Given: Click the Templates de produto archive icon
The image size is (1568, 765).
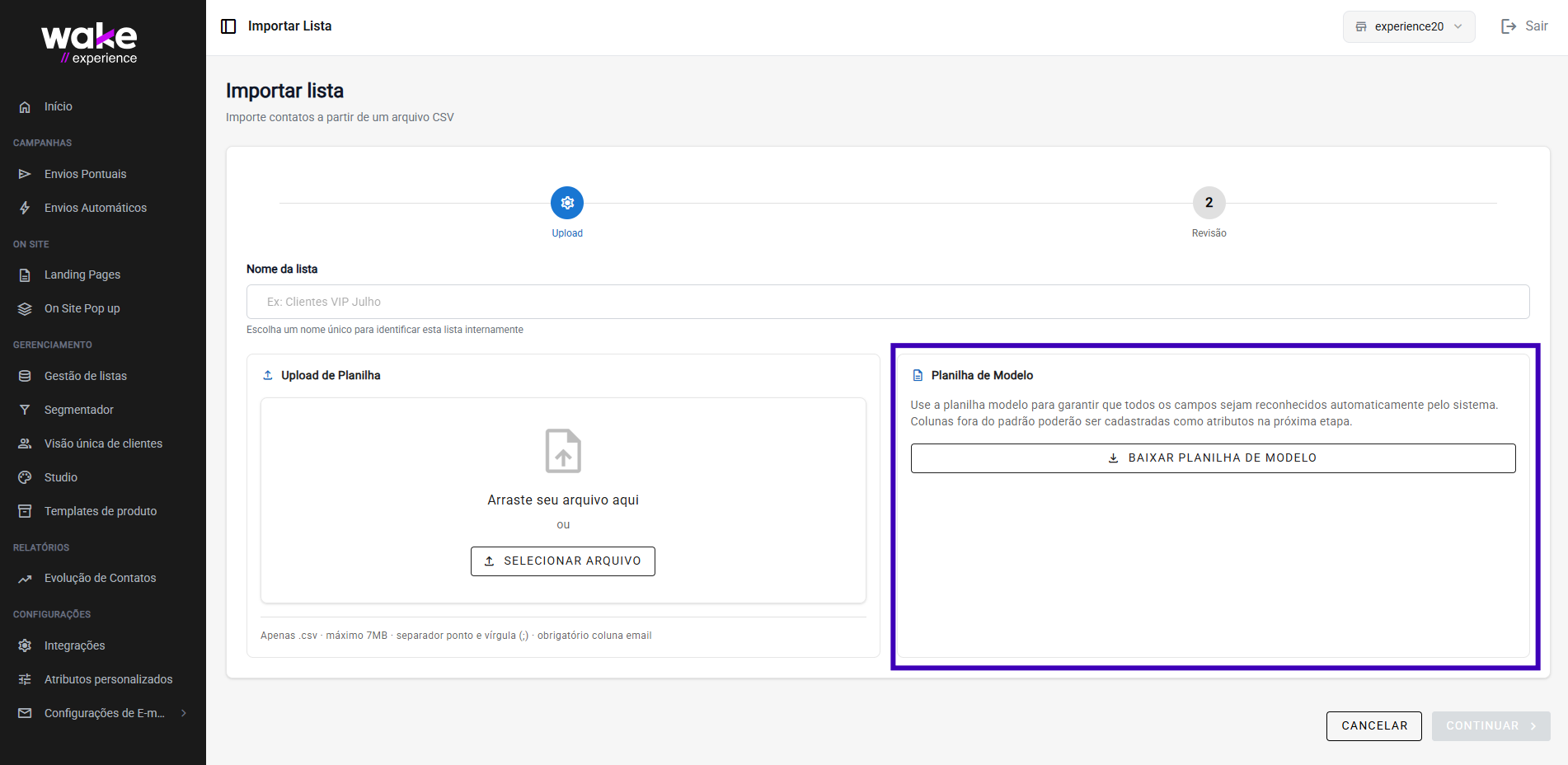Looking at the screenshot, I should tap(25, 511).
